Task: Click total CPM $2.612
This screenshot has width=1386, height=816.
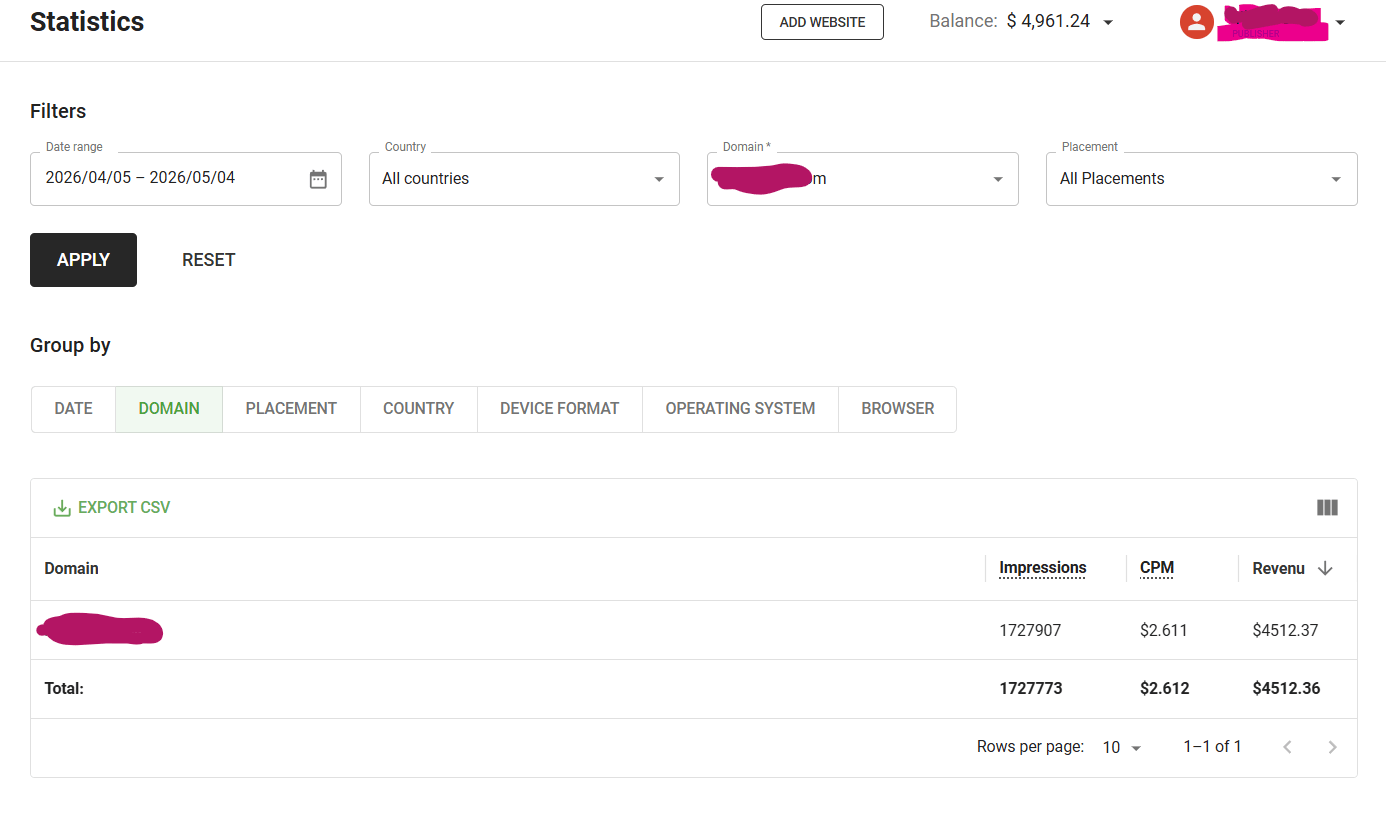Action: pyautogui.click(x=1165, y=689)
